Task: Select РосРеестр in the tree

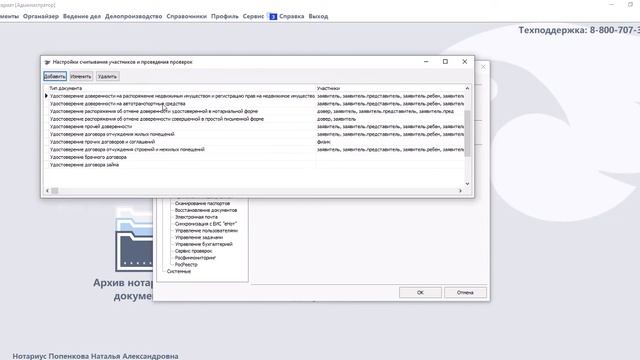Action: (186, 264)
